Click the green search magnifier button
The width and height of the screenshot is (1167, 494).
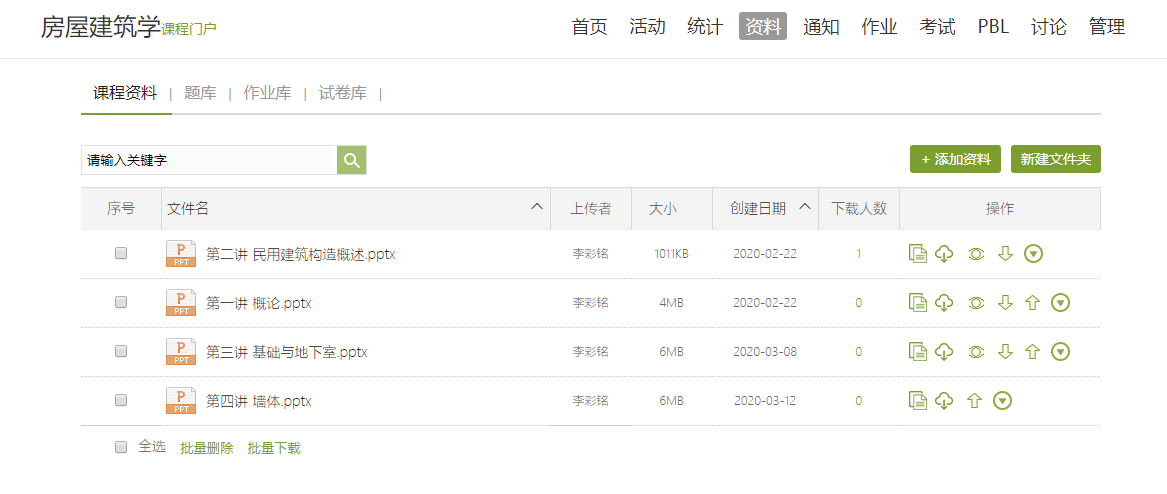click(351, 160)
